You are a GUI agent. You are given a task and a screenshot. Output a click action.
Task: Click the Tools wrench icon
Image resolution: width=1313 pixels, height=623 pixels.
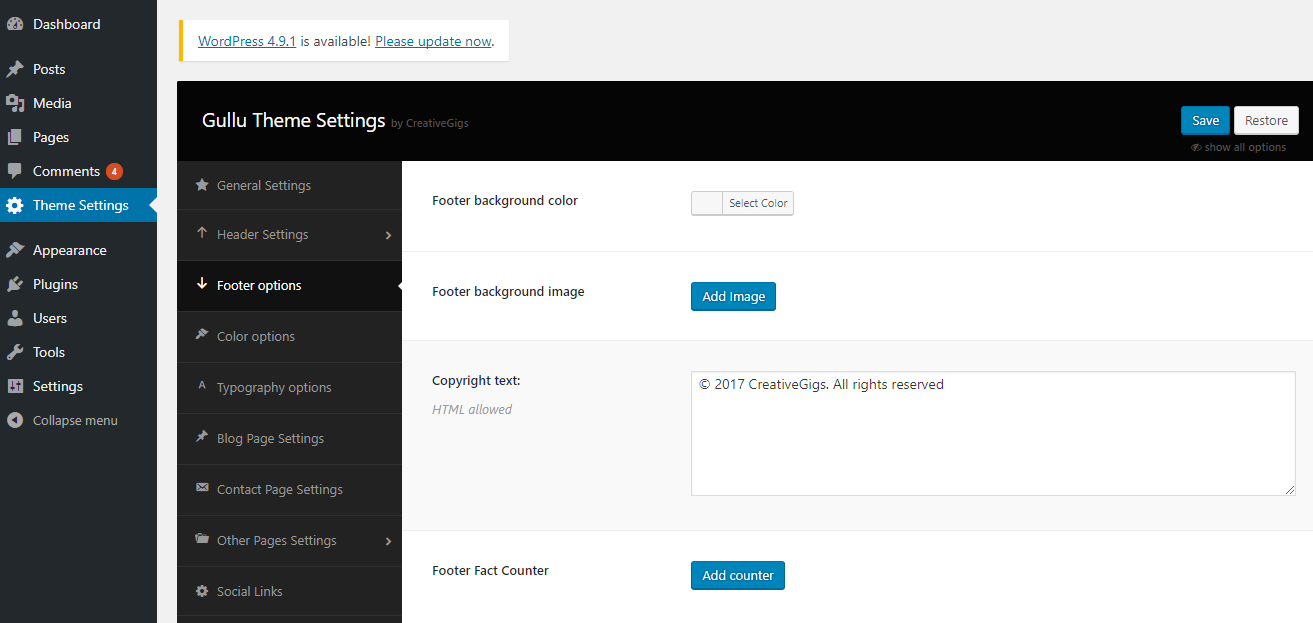coord(15,352)
